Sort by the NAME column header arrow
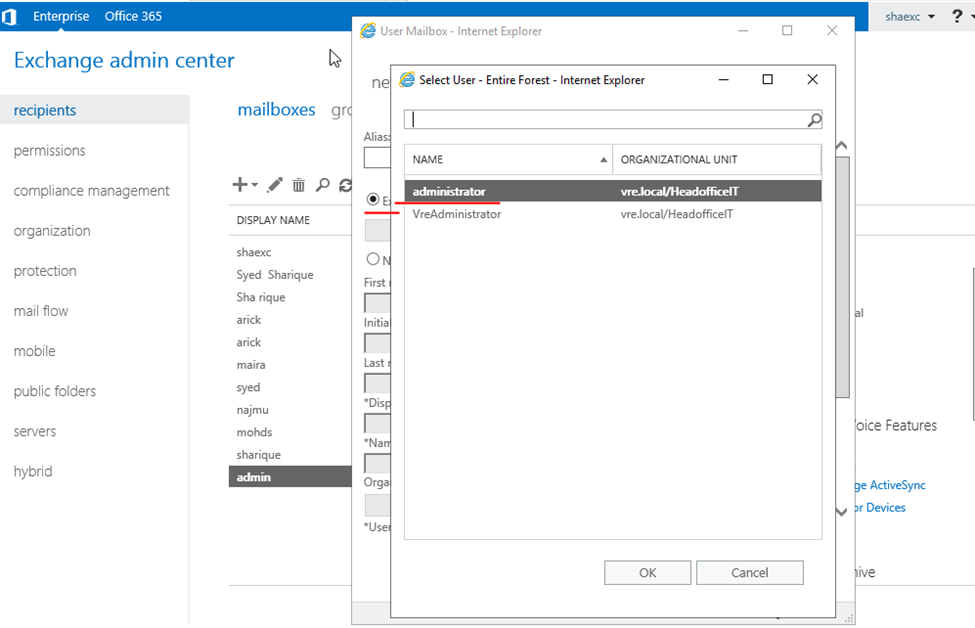975x628 pixels. click(603, 160)
